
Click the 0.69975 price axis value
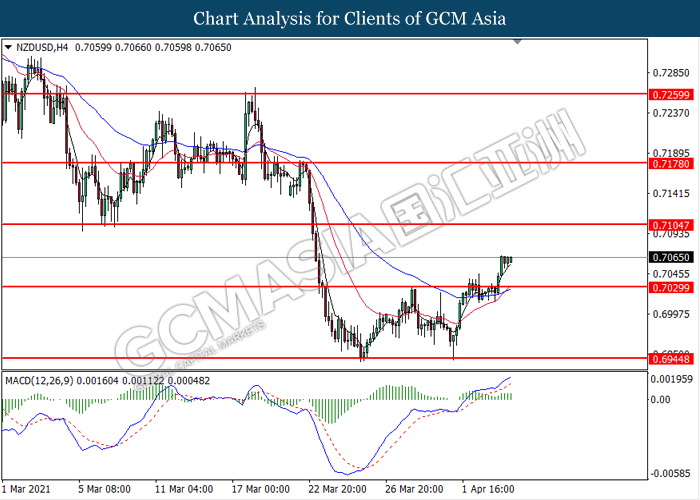point(671,314)
